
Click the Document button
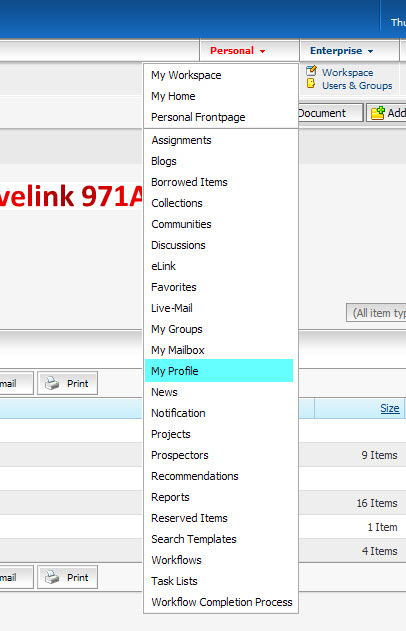click(331, 113)
